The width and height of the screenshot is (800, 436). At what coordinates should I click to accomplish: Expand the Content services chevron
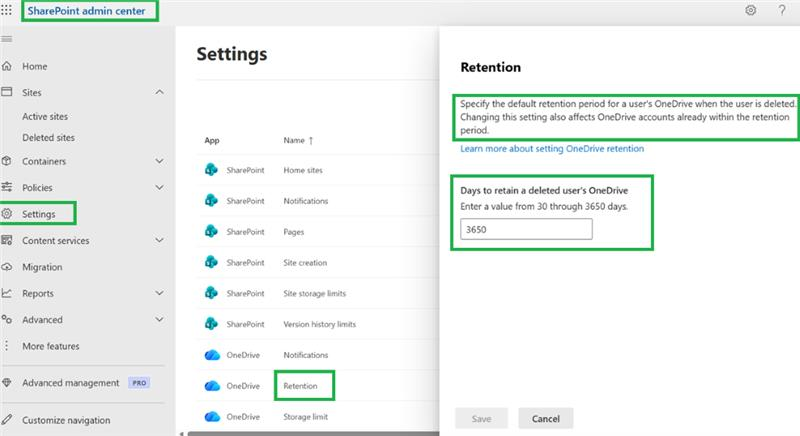(x=160, y=240)
